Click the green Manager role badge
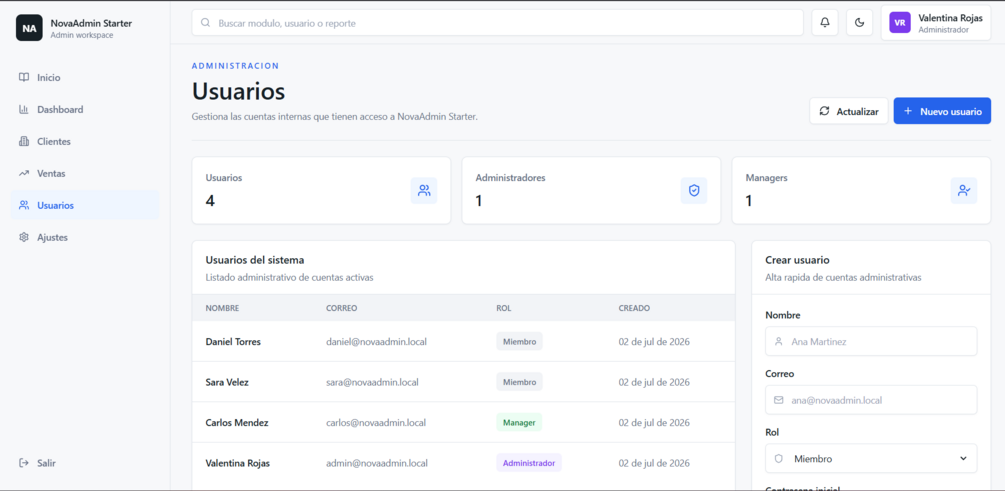The width and height of the screenshot is (1005, 491). click(519, 422)
